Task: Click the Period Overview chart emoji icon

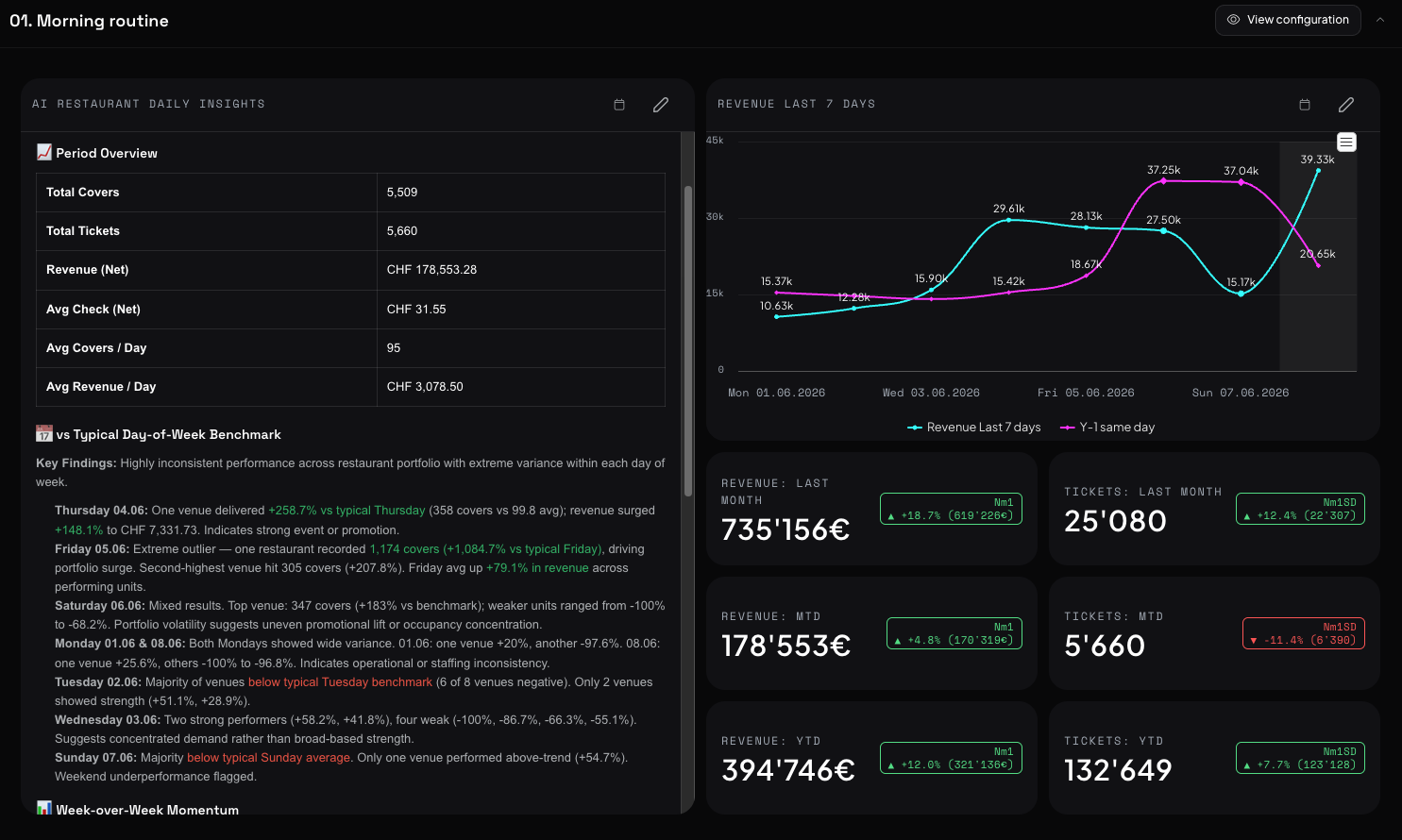Action: pyautogui.click(x=44, y=152)
